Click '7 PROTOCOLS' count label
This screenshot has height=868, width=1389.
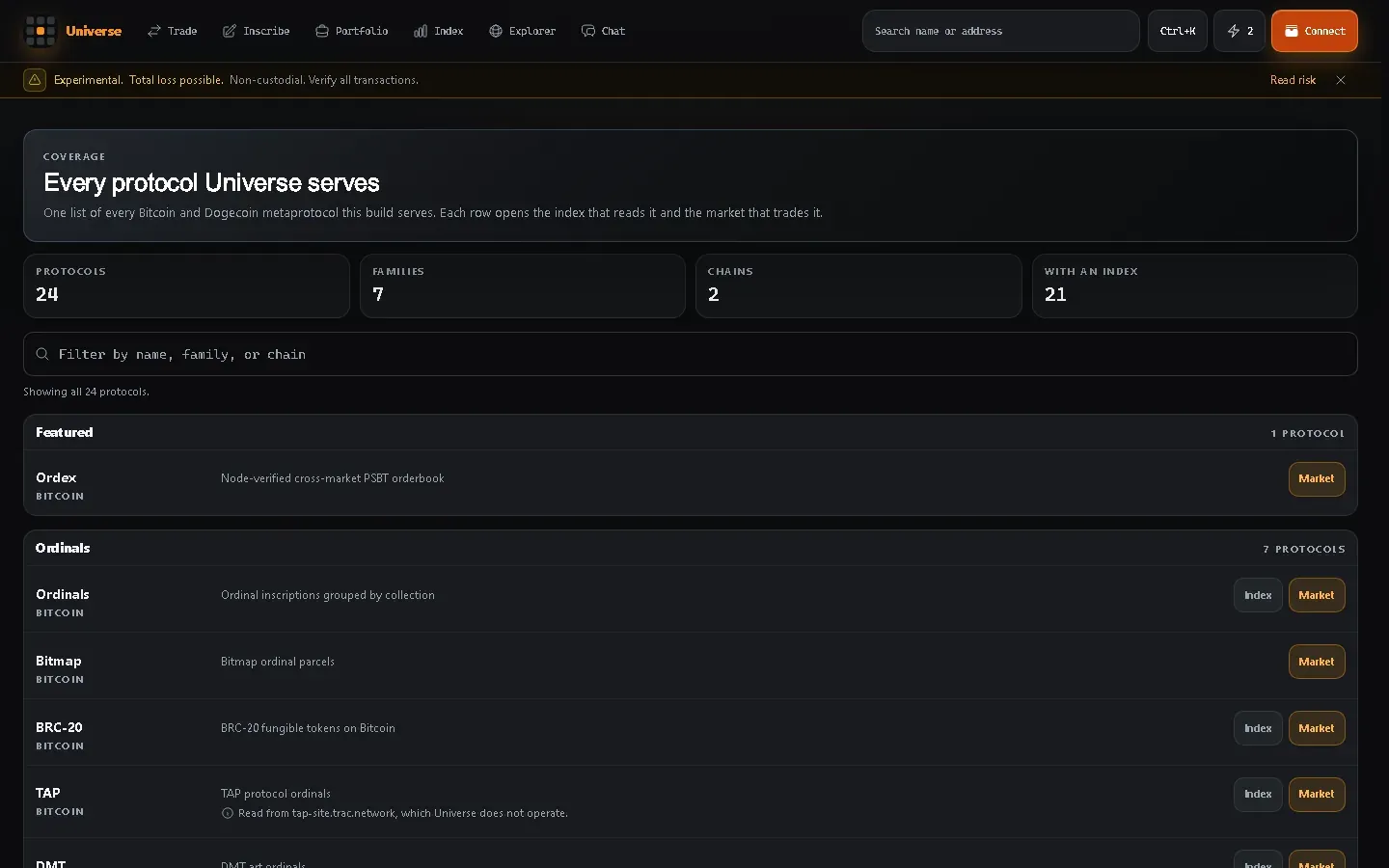click(1304, 549)
